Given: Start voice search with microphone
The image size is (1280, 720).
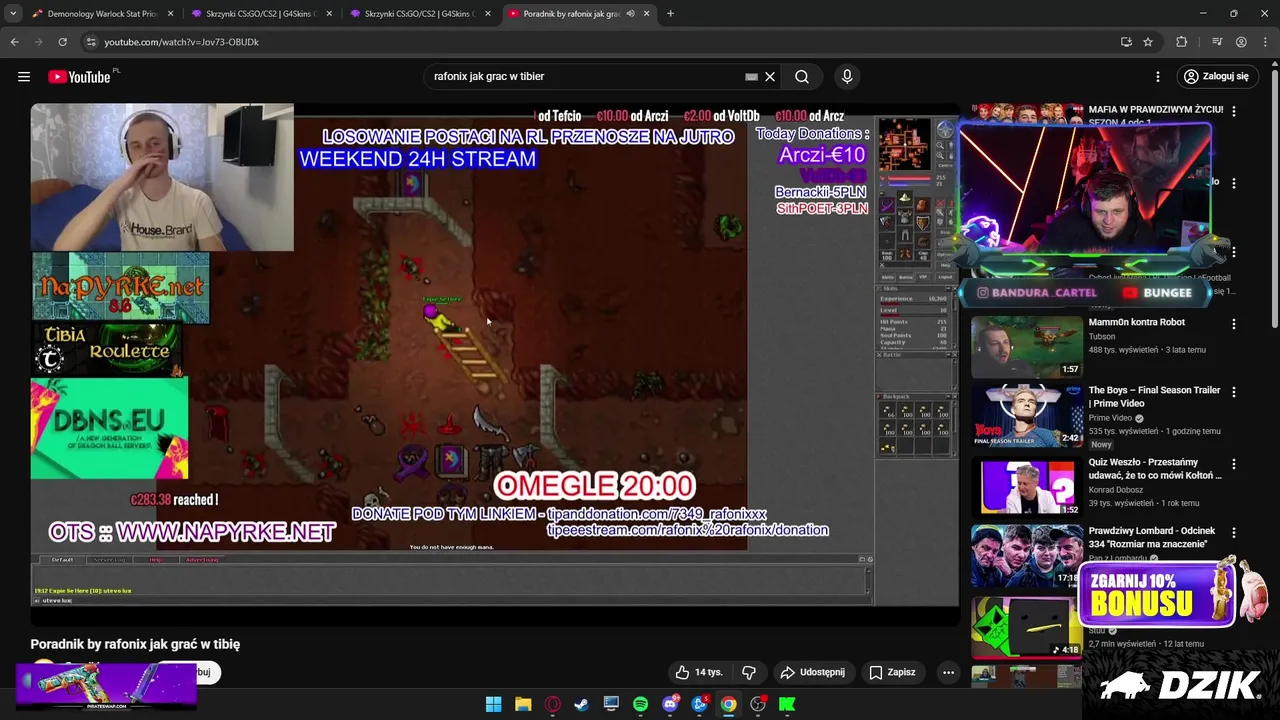Looking at the screenshot, I should click(847, 77).
